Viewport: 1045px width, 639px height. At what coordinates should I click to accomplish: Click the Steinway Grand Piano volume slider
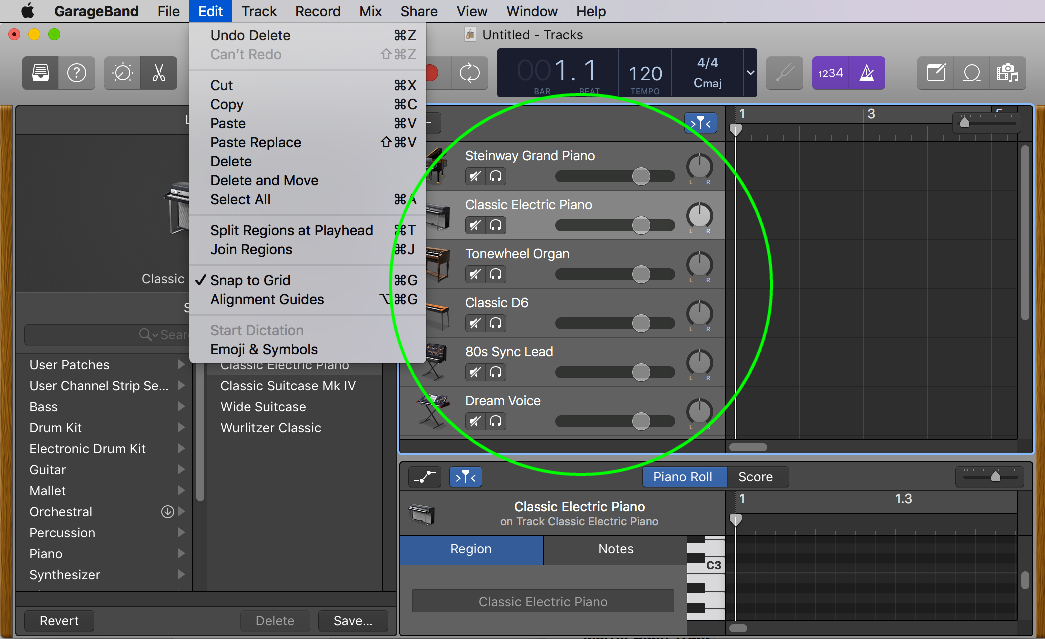click(614, 176)
